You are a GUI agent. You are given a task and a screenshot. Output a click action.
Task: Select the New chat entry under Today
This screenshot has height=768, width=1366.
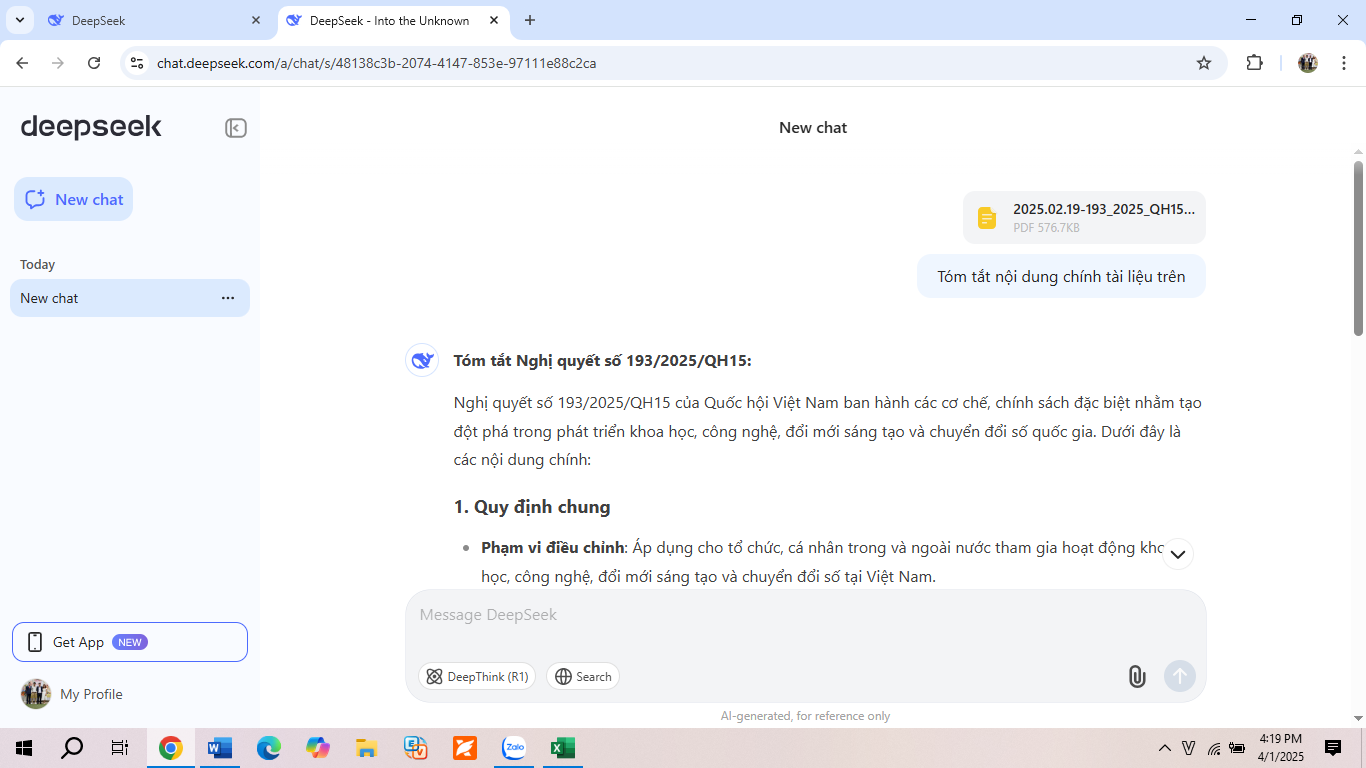[x=130, y=298]
